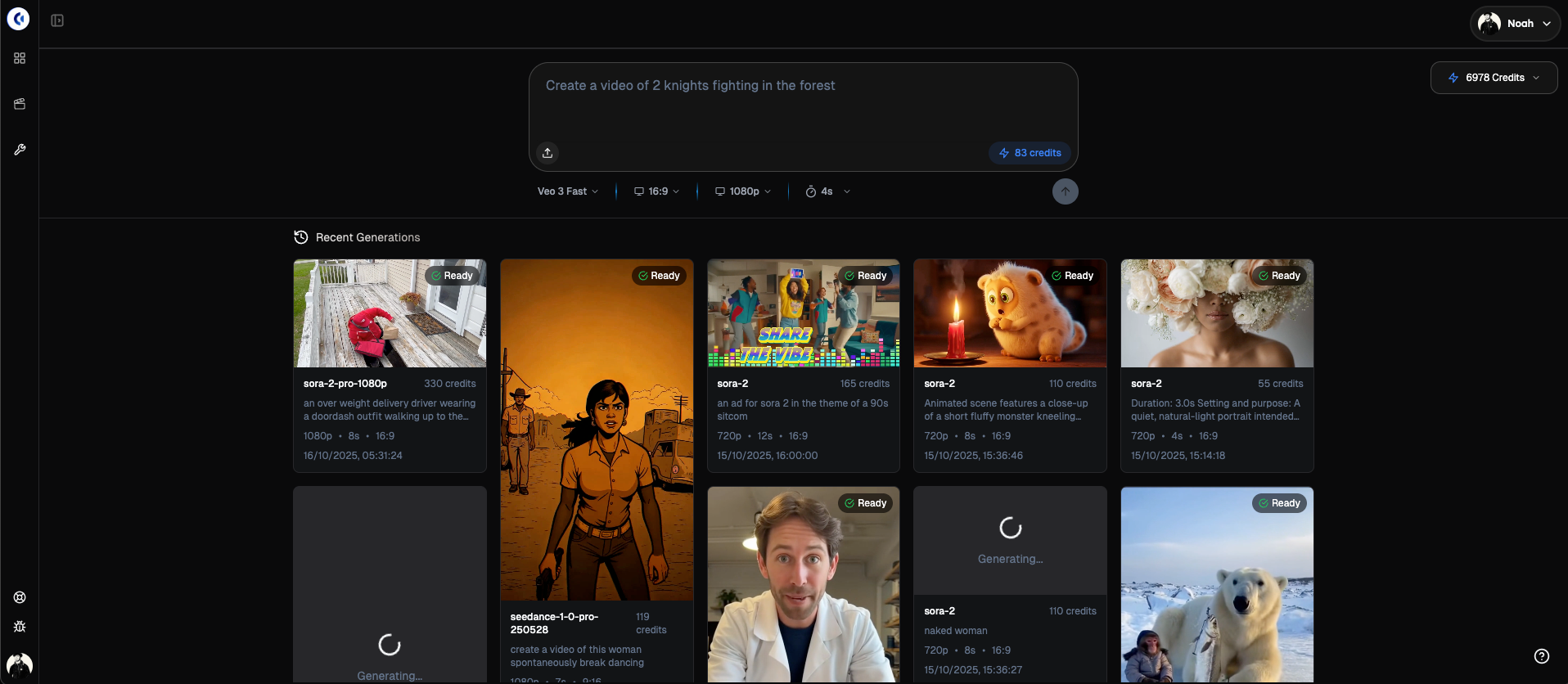Click the 55 credits label

tap(1281, 384)
